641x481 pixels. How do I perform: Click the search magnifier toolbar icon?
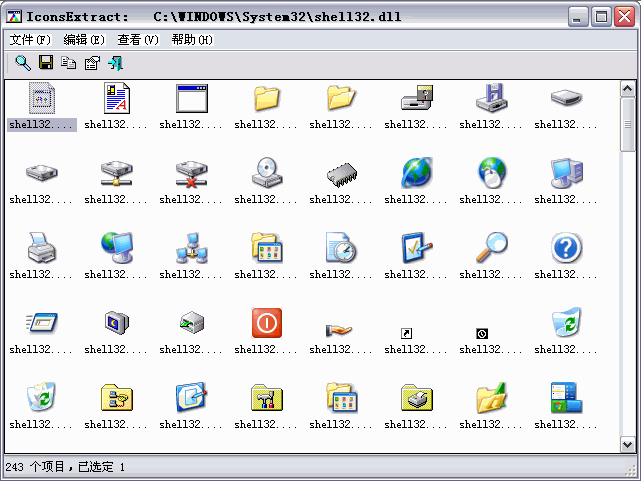[23, 63]
